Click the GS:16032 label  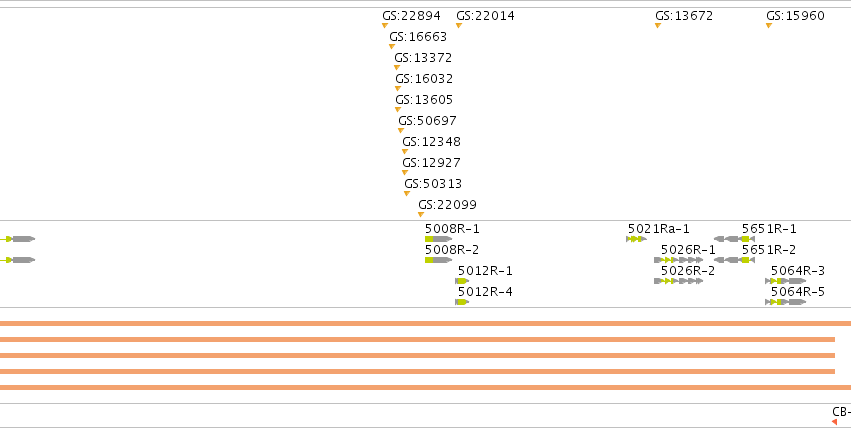[424, 79]
